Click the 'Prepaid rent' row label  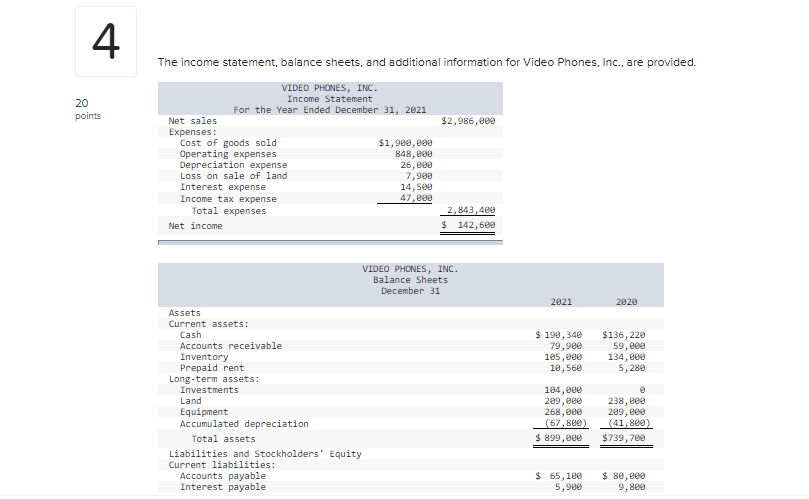(x=212, y=368)
